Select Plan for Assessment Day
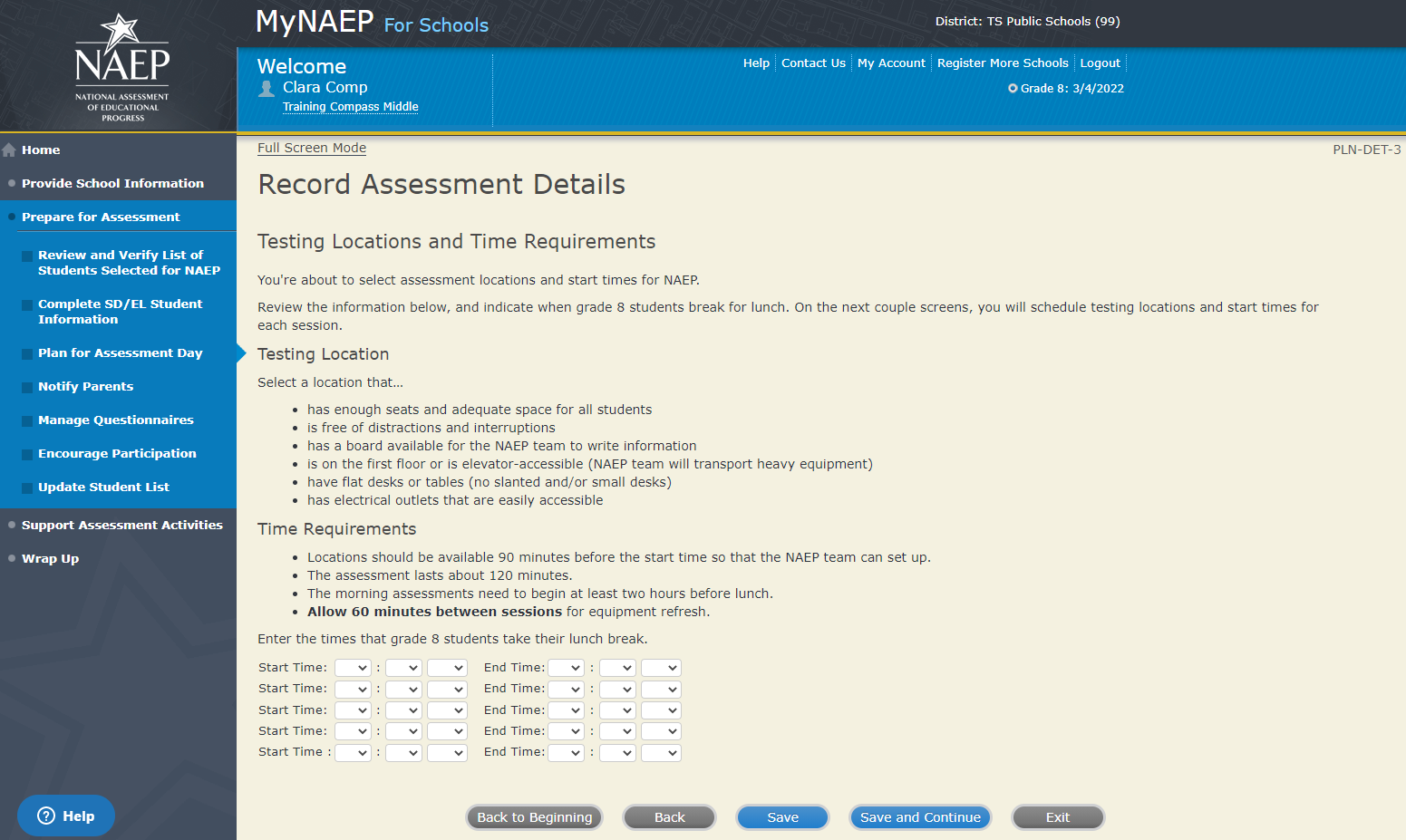This screenshot has height=840, width=1406. click(x=120, y=352)
